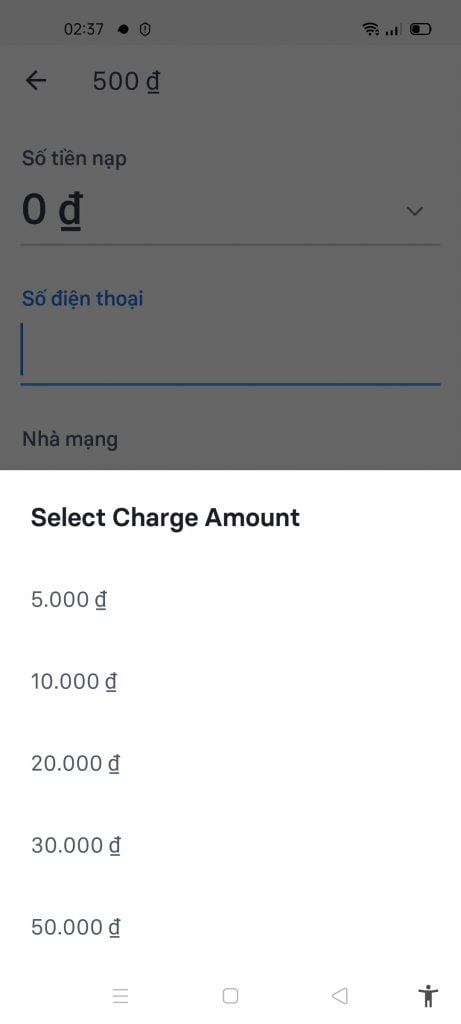Pick the 50.000 đ charge amount
The image size is (461, 1024).
230,927
